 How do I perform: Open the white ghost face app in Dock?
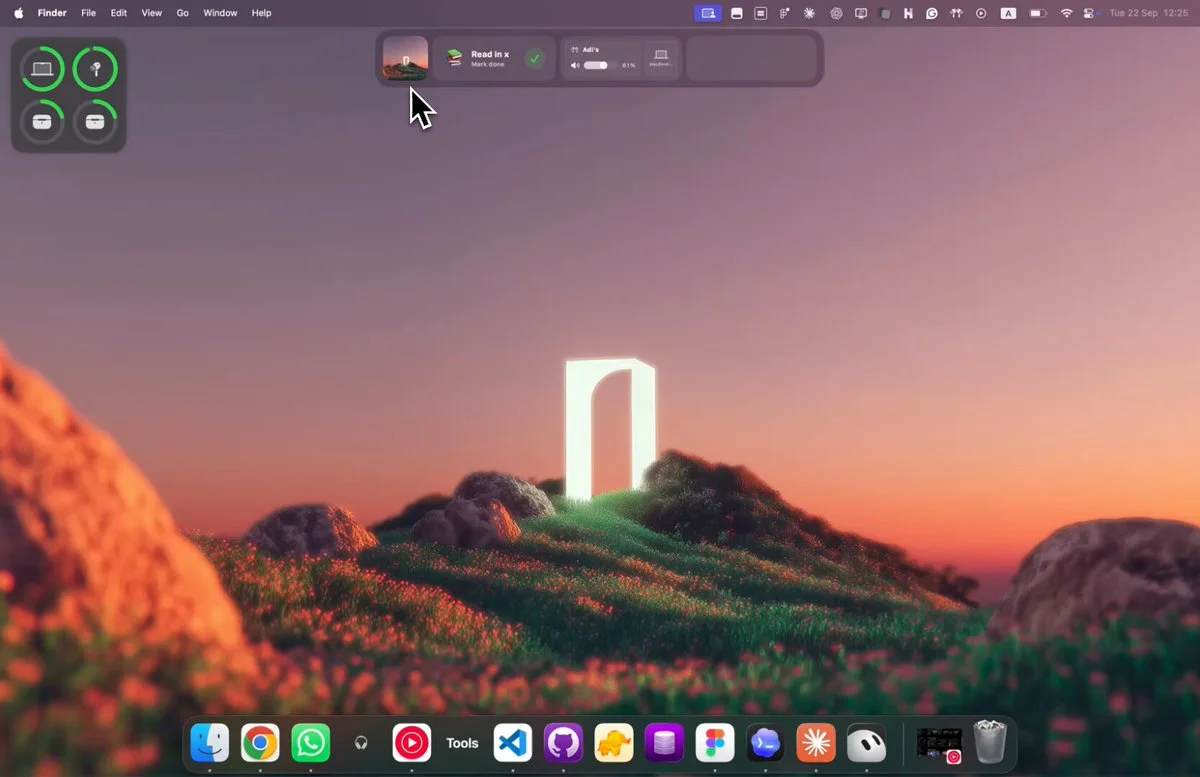pos(866,743)
